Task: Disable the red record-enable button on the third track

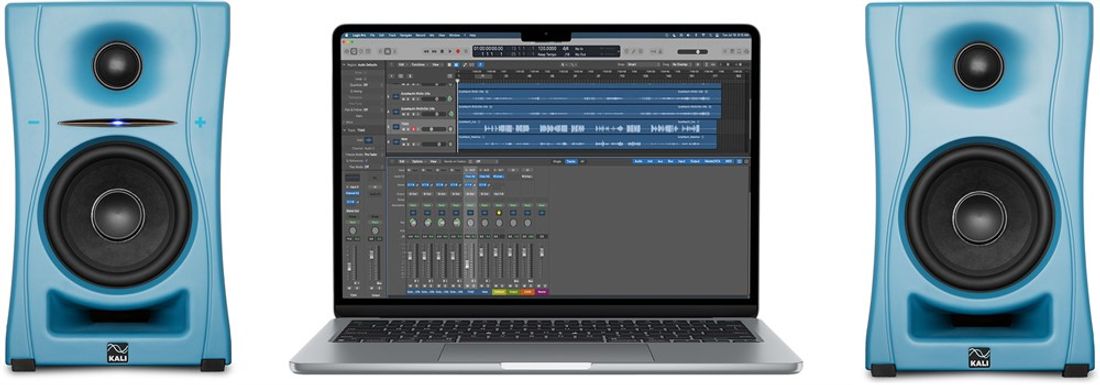Action: pos(413,129)
